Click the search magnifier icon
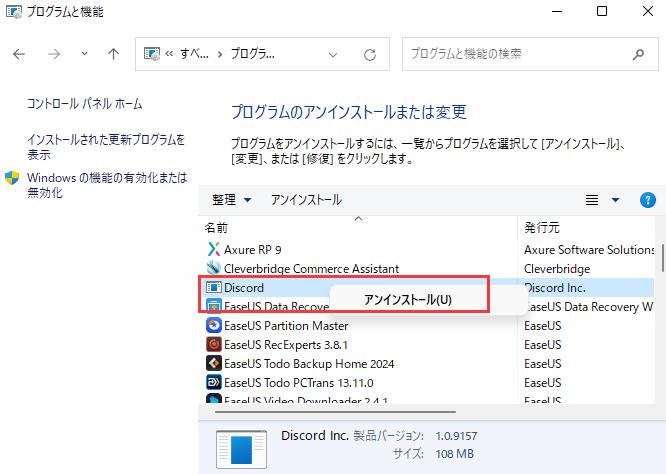This screenshot has height=474, width=666. [x=638, y=54]
